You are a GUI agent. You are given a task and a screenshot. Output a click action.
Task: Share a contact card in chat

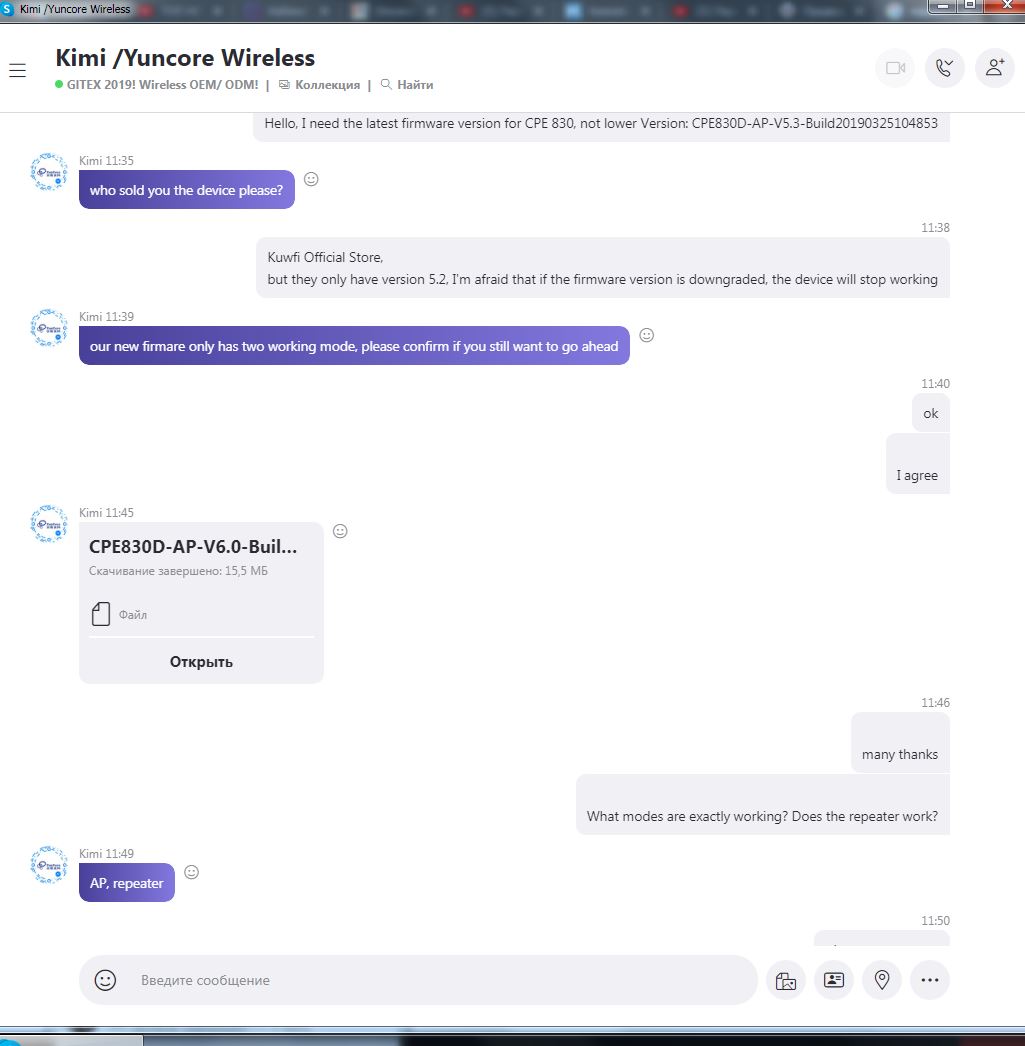(834, 980)
